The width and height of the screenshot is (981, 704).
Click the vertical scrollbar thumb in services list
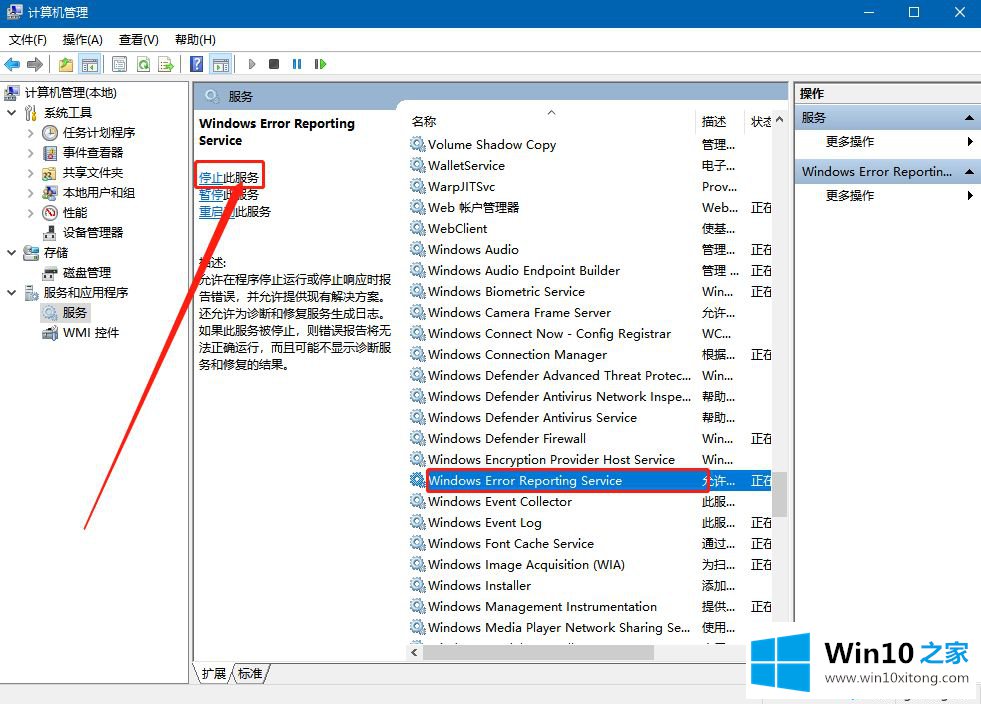tap(780, 494)
